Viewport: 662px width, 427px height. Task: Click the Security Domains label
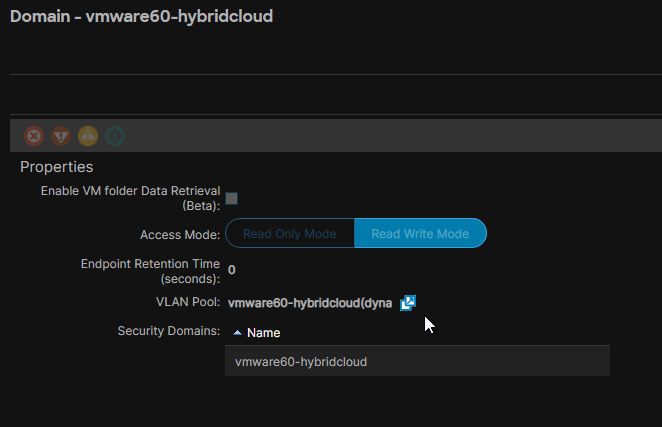(168, 331)
